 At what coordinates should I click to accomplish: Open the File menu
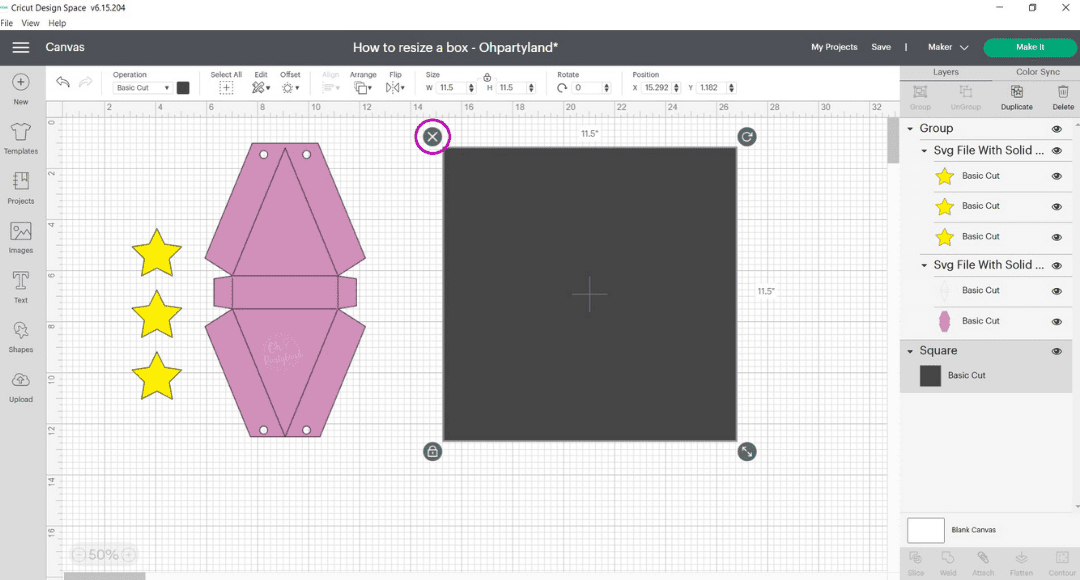tap(7, 23)
